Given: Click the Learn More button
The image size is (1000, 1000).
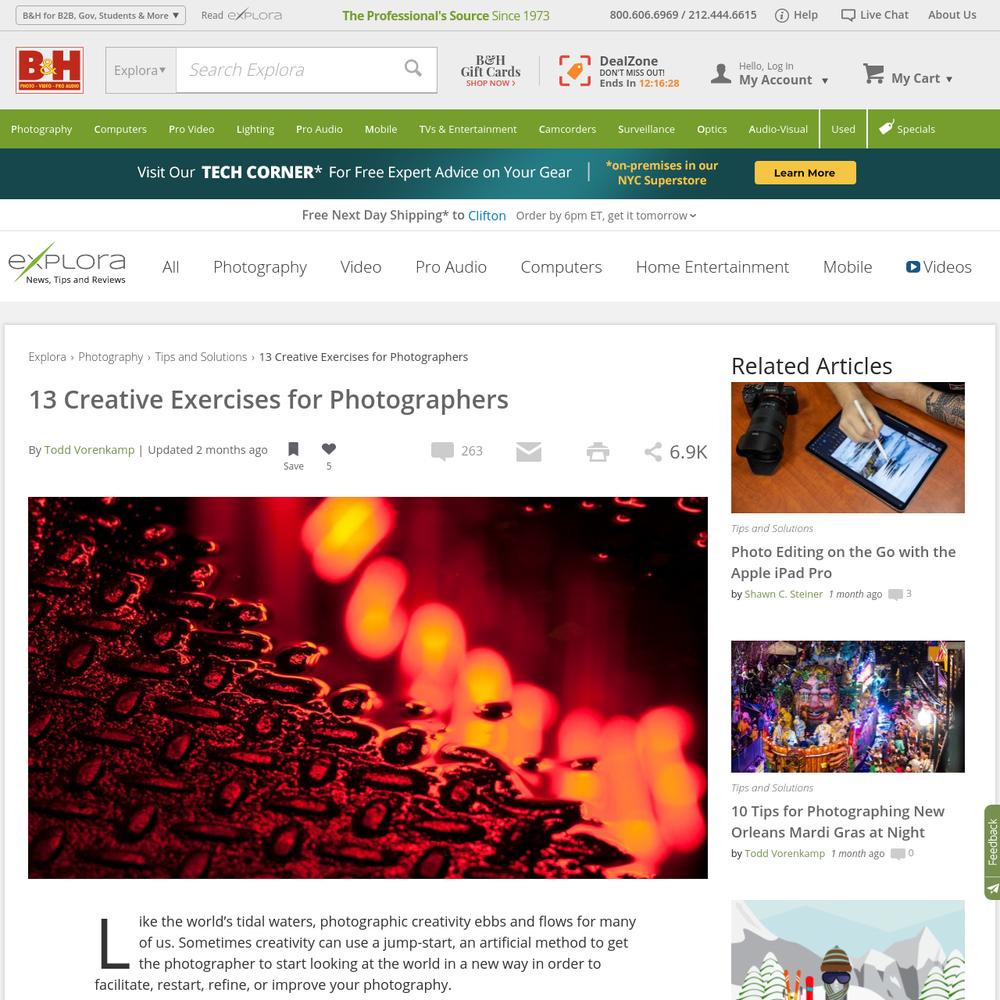Looking at the screenshot, I should [805, 173].
